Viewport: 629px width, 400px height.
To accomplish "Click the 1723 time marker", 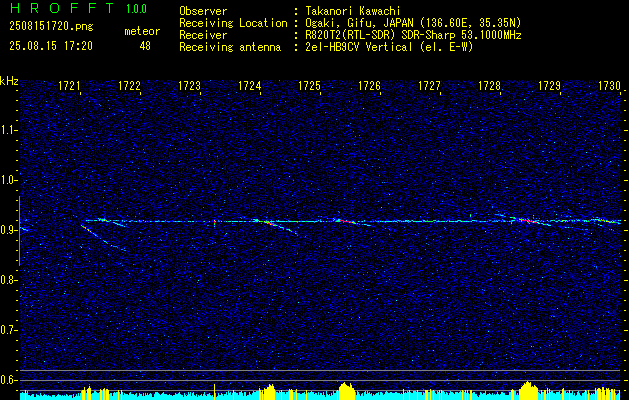I will tap(189, 86).
